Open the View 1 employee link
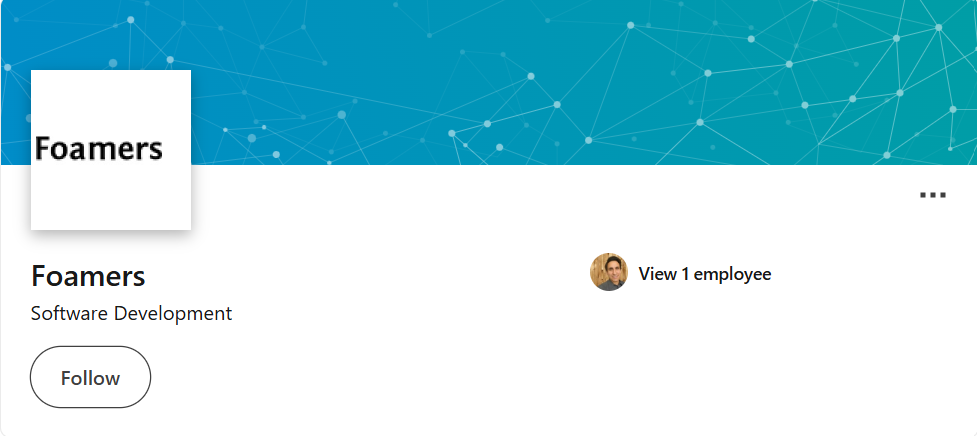Screen dimensions: 977x436 (x=705, y=273)
